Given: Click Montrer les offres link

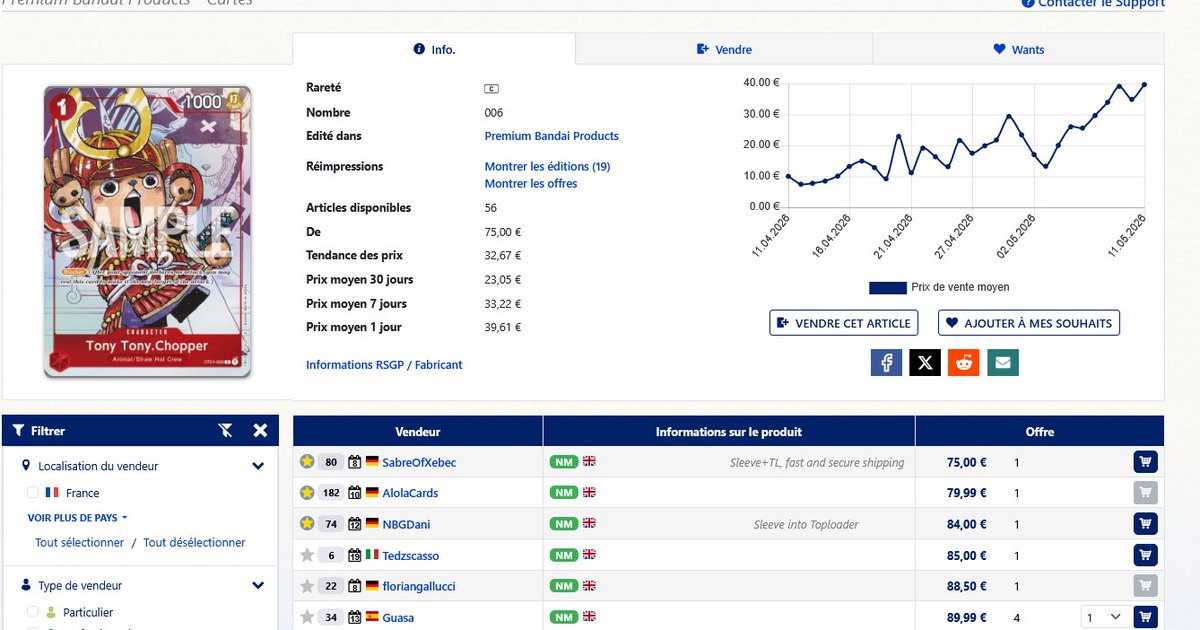Looking at the screenshot, I should 531,183.
